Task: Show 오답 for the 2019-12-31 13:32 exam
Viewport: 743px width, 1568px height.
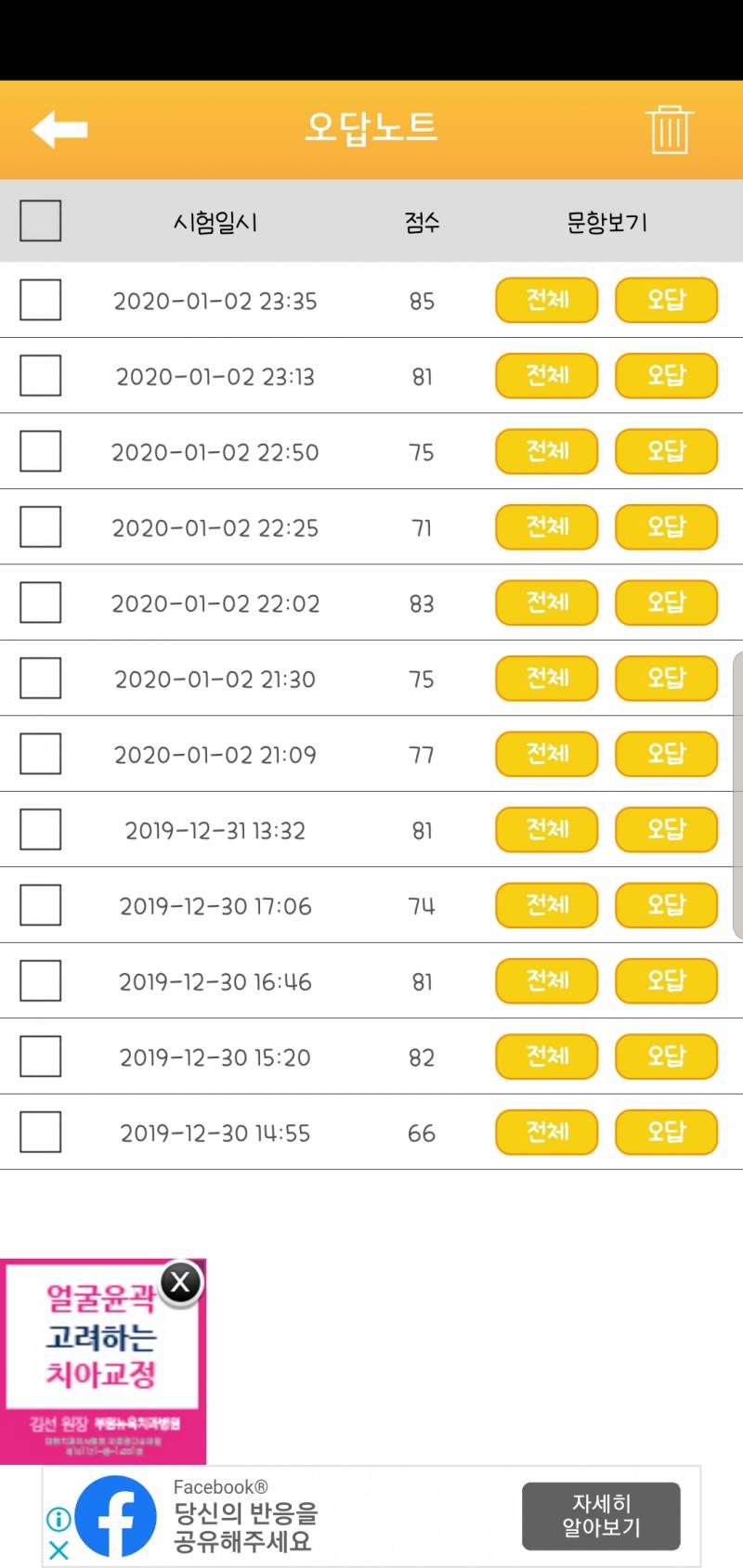Action: click(x=666, y=829)
